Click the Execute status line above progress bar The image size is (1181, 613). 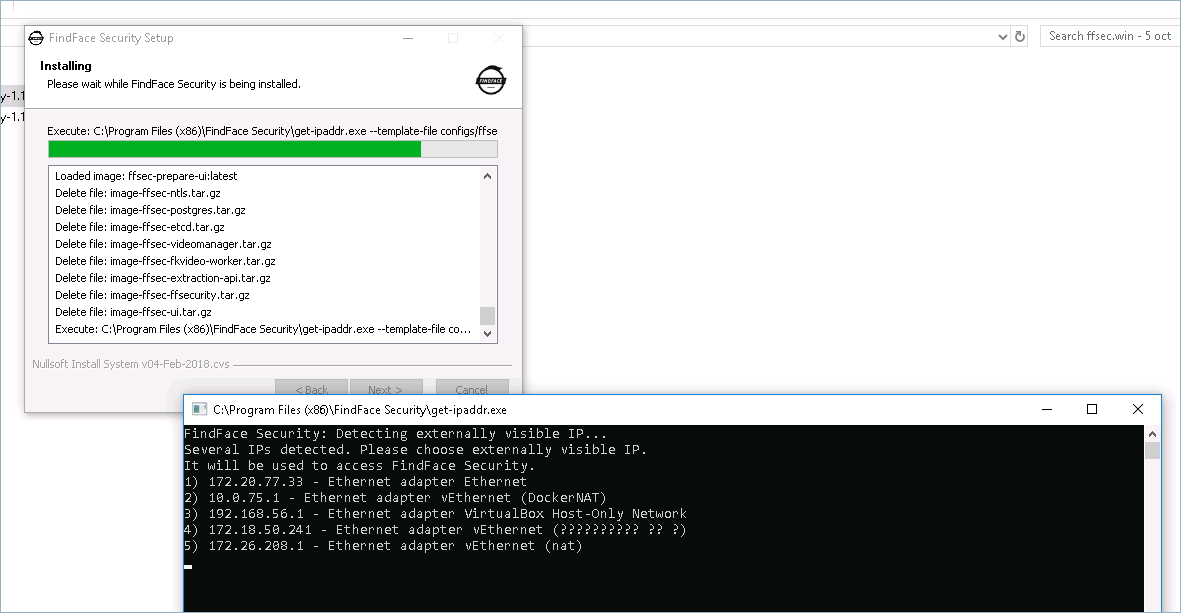pyautogui.click(x=272, y=131)
